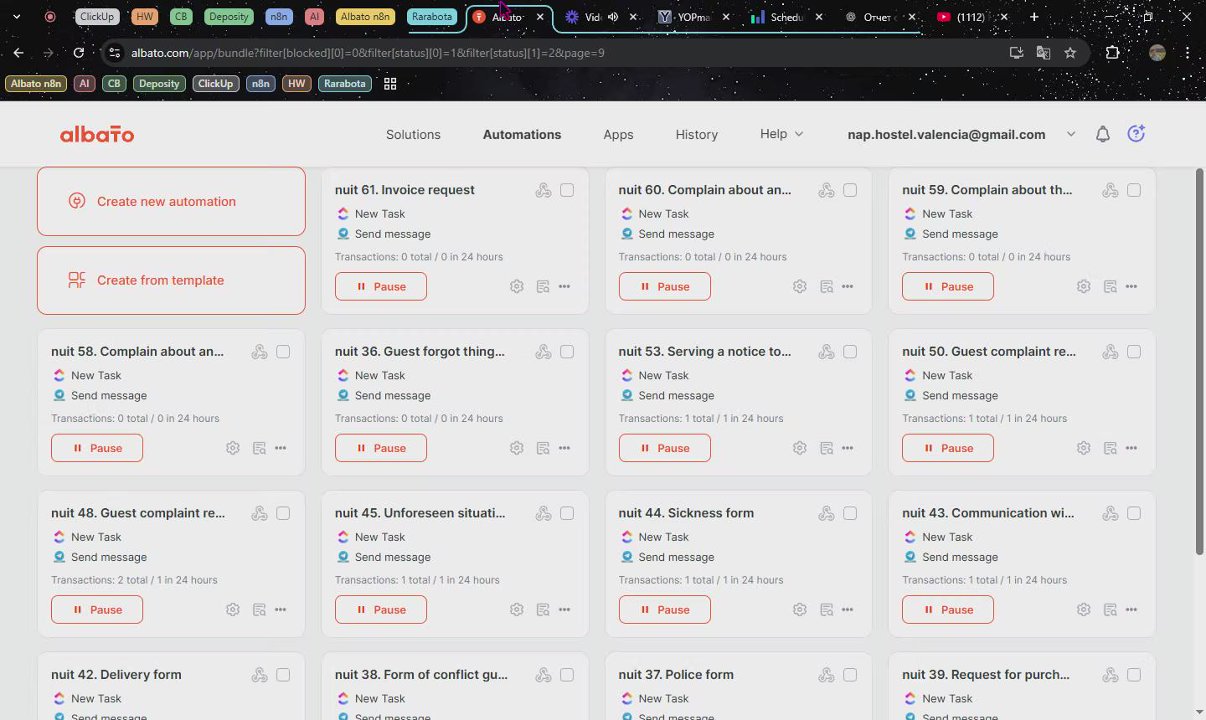Open notifications bell in Albato header

1102,134
